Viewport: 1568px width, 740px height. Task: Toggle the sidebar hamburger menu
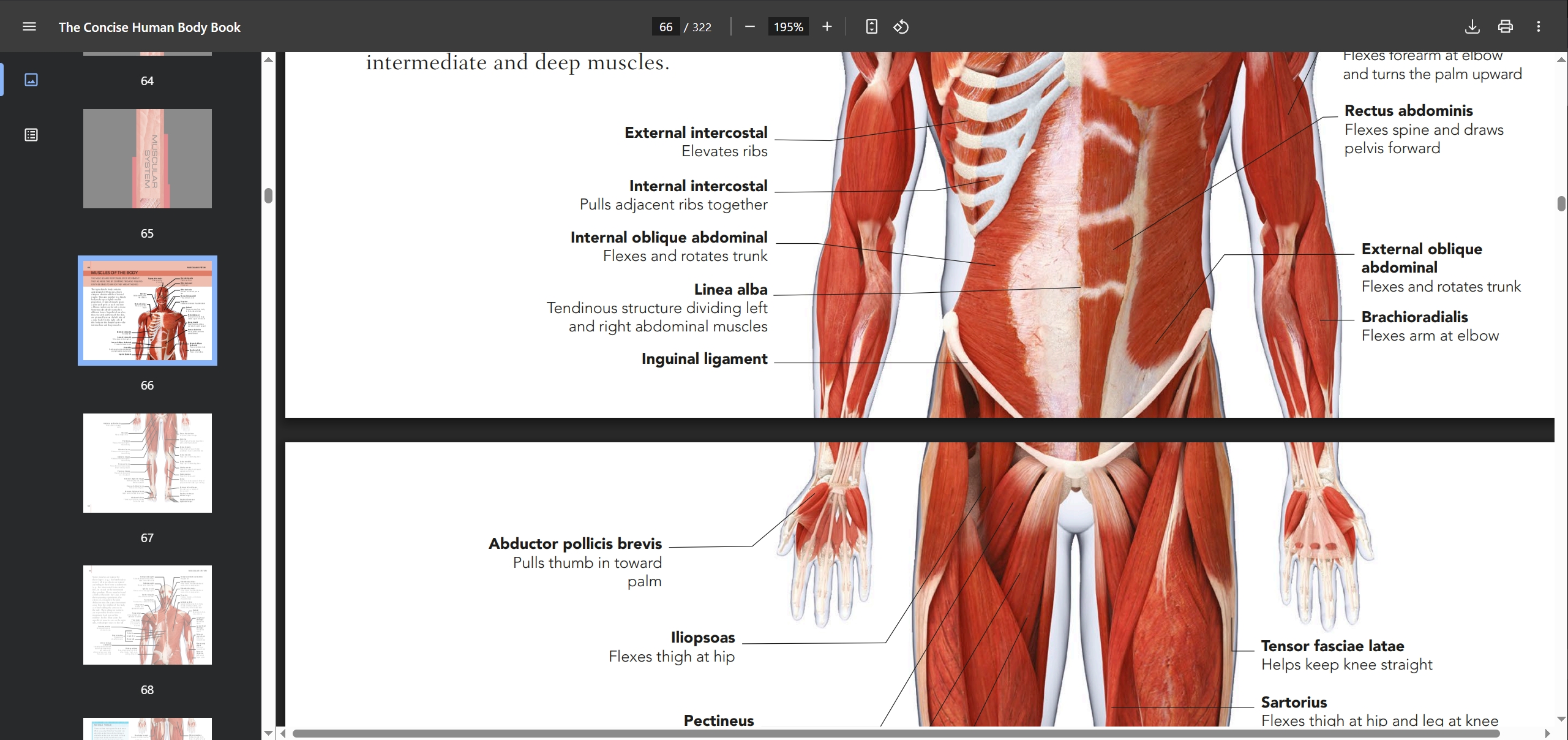(29, 26)
